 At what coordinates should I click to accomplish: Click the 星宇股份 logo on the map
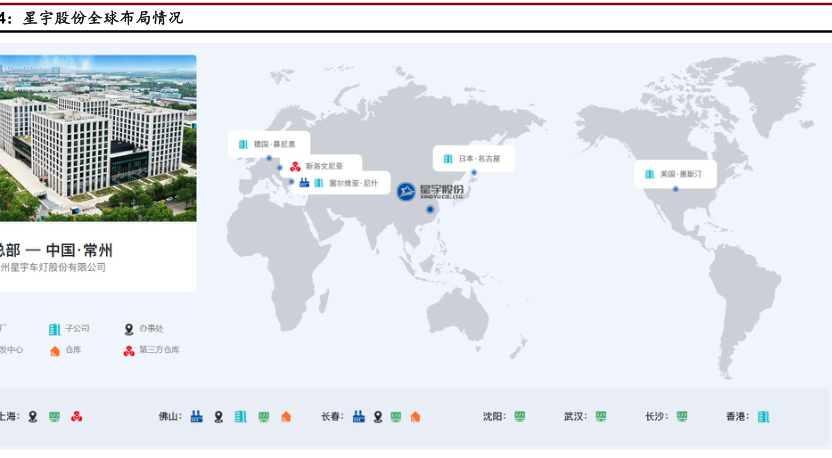point(431,191)
